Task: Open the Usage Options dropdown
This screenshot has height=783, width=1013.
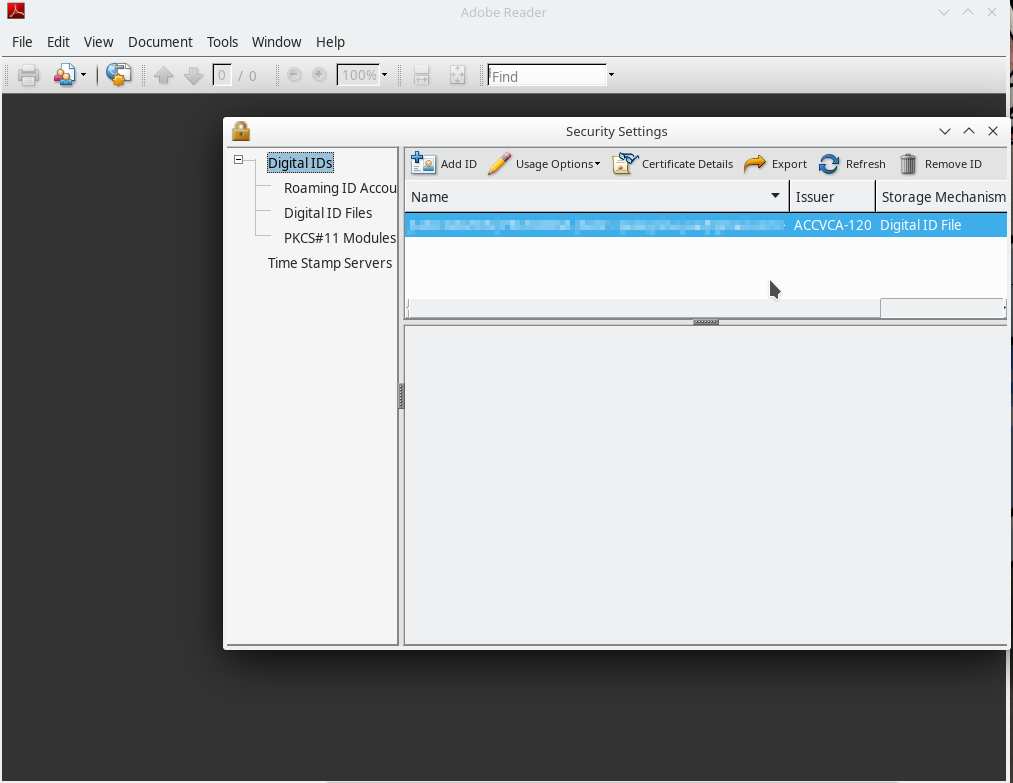Action: pos(545,164)
